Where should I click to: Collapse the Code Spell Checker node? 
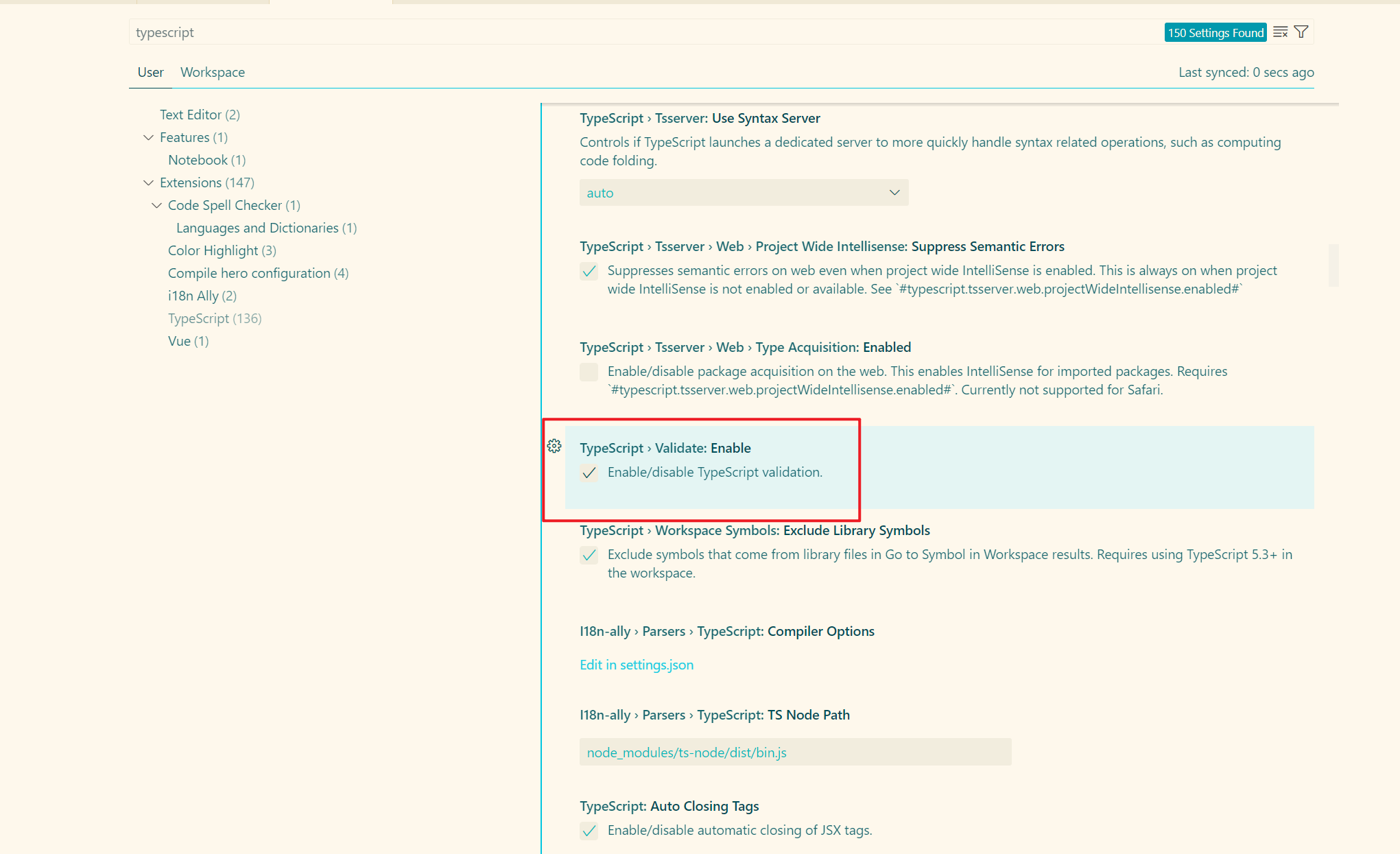tap(156, 205)
